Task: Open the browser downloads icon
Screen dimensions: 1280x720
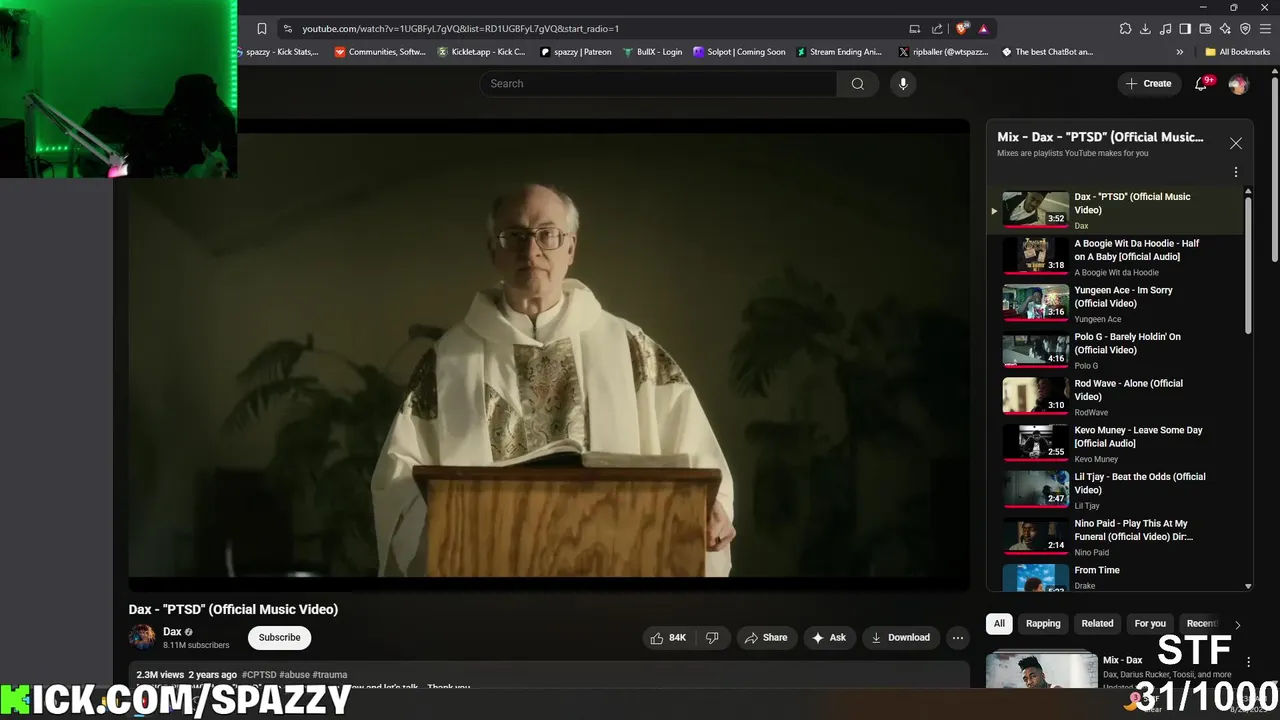Action: pos(1145,29)
